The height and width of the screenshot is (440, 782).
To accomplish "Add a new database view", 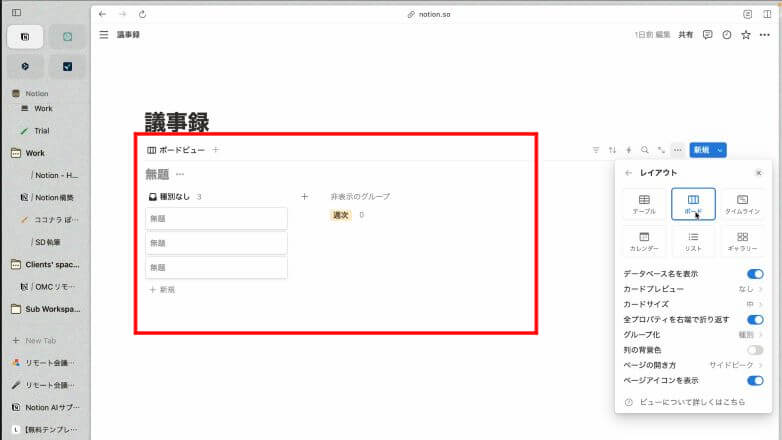I will click(215, 150).
